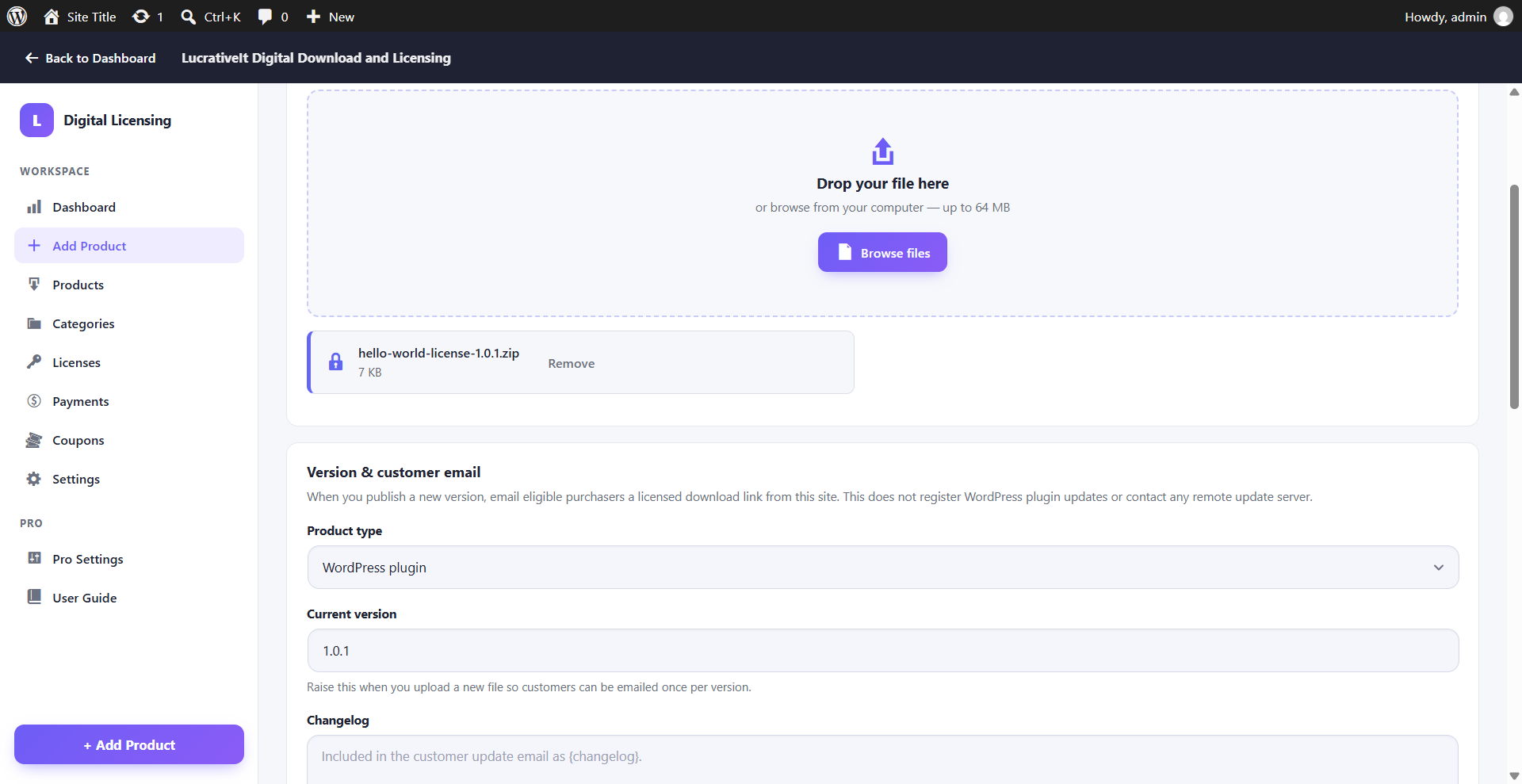Screen dimensions: 1522x784
Task: Click the admin avatar icon
Action: pyautogui.click(x=1503, y=17)
